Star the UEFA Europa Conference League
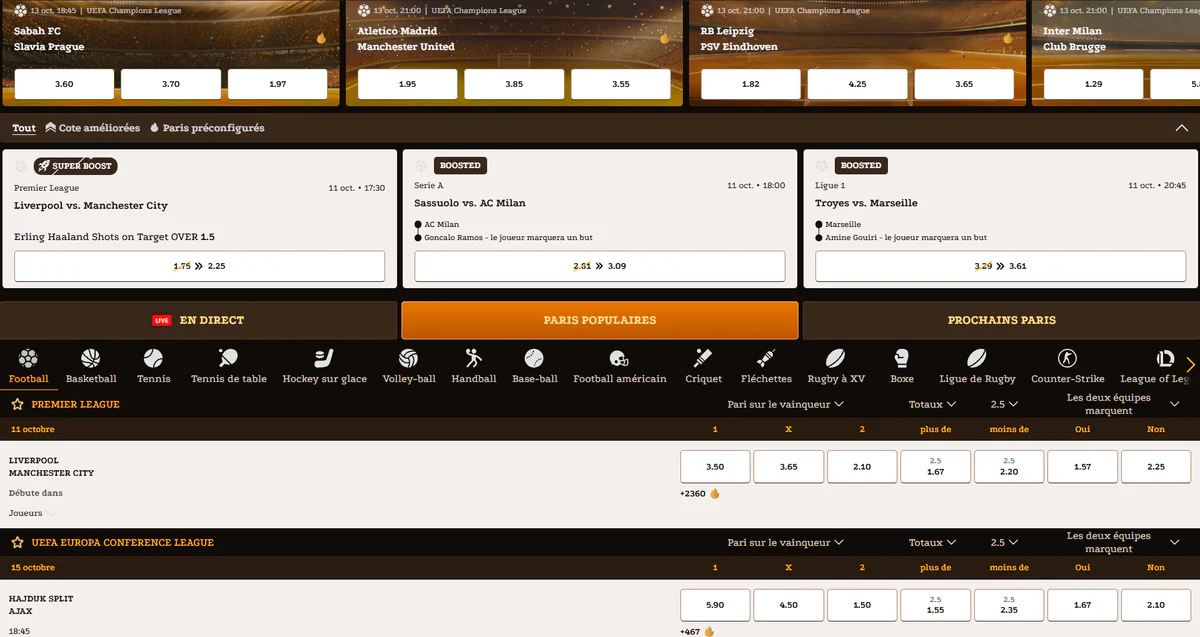Screen dimensions: 1200x637 [x=18, y=542]
